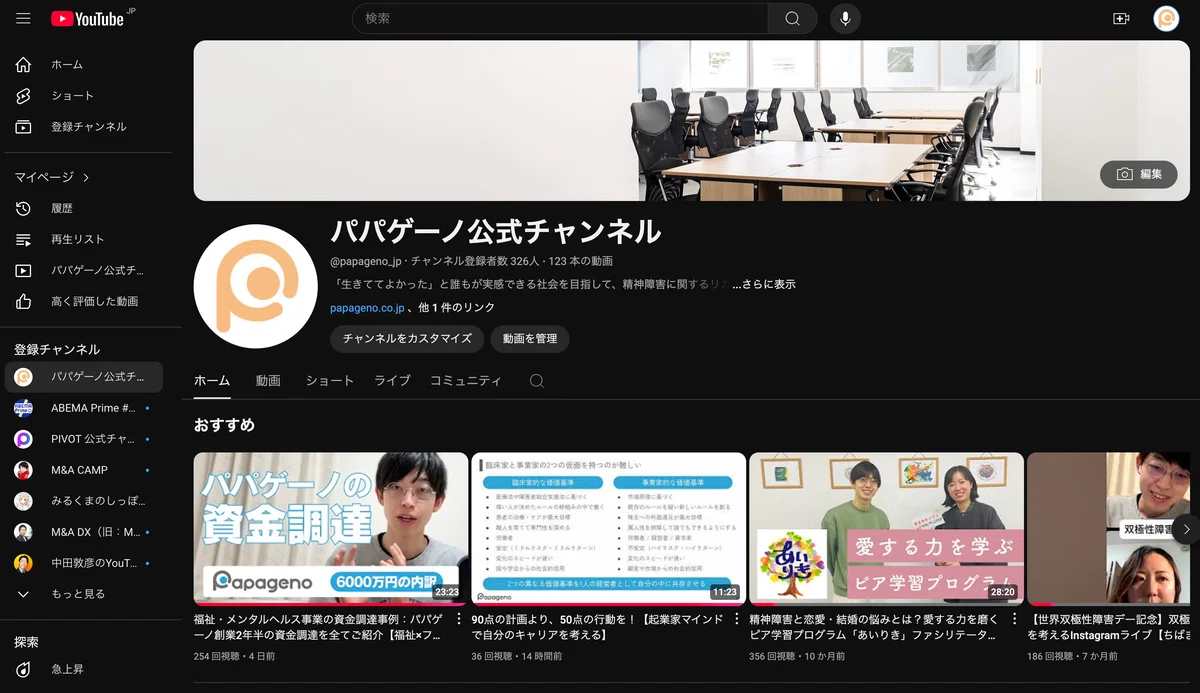1200x693 pixels.
Task: Open title 福祉・メンタルヘルス事業の資金調達事例
Action: [318, 627]
